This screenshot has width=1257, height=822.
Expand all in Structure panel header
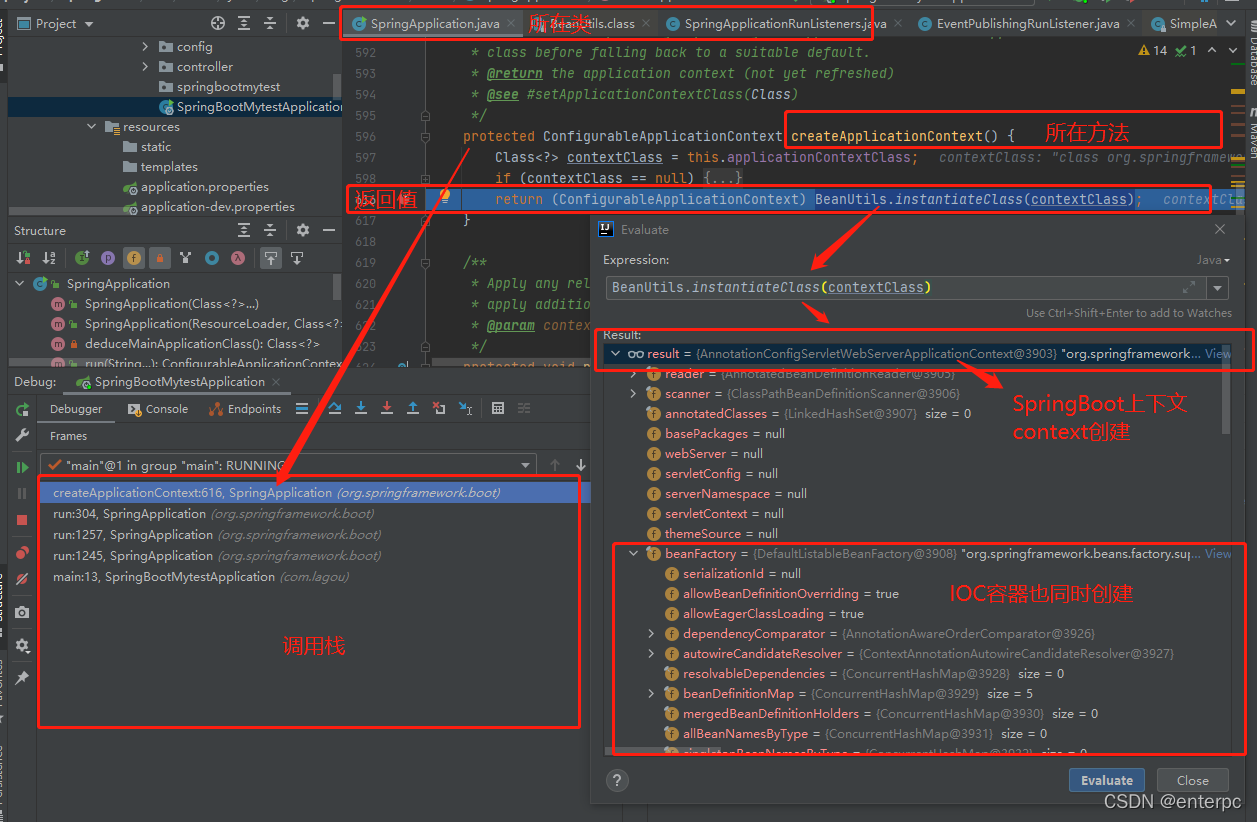244,231
